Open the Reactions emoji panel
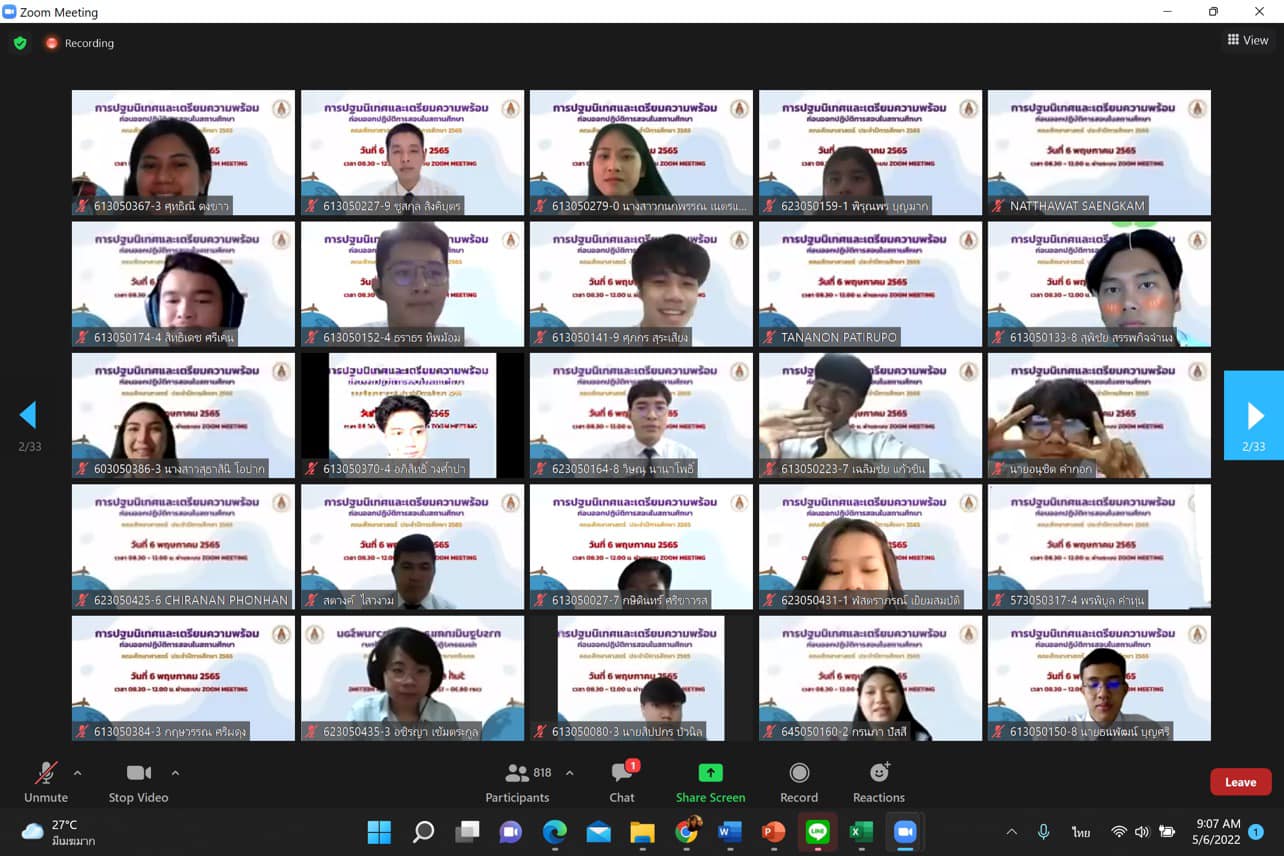This screenshot has height=856, width=1284. coord(879,781)
